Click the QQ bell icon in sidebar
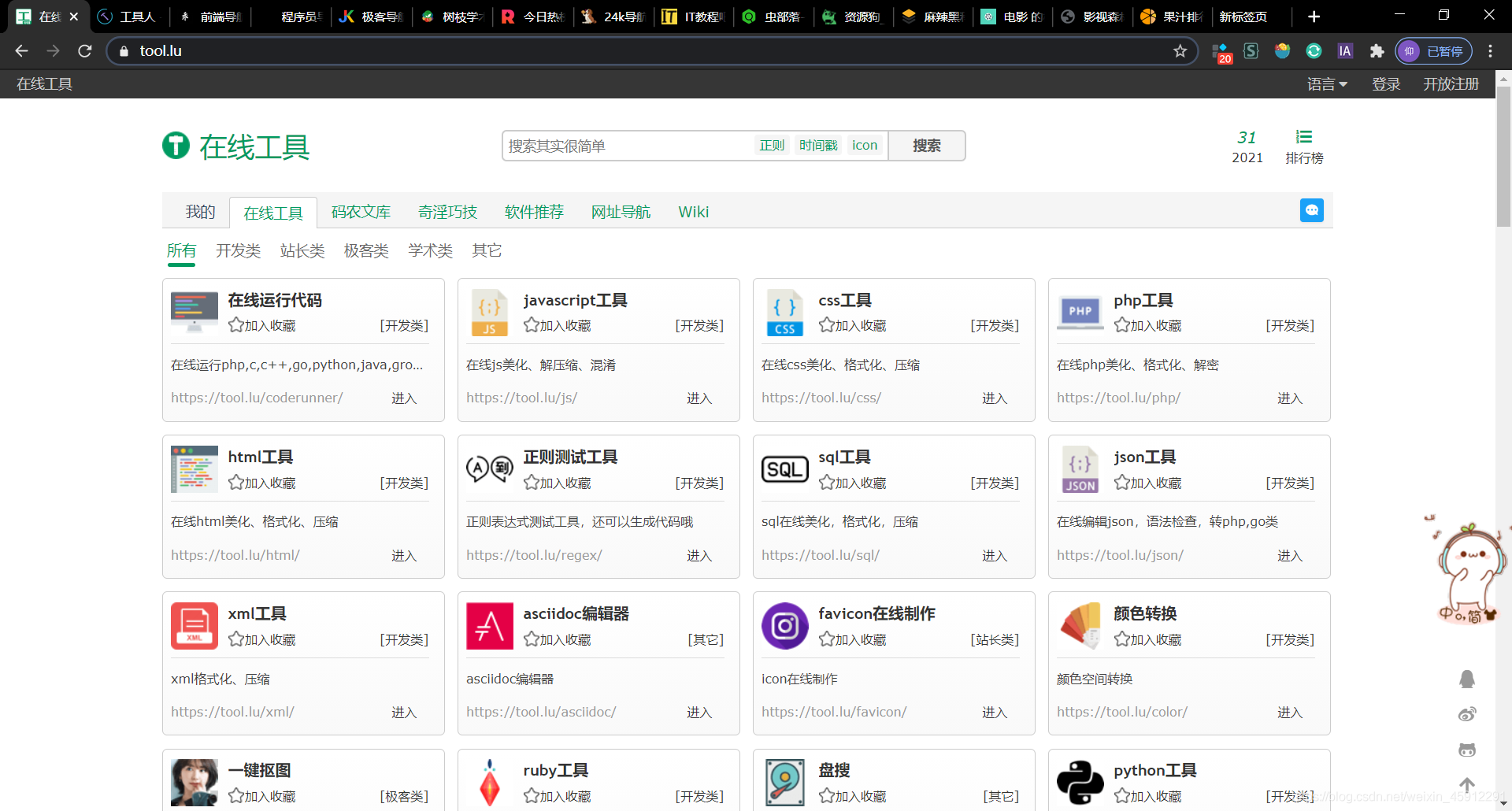 point(1467,679)
